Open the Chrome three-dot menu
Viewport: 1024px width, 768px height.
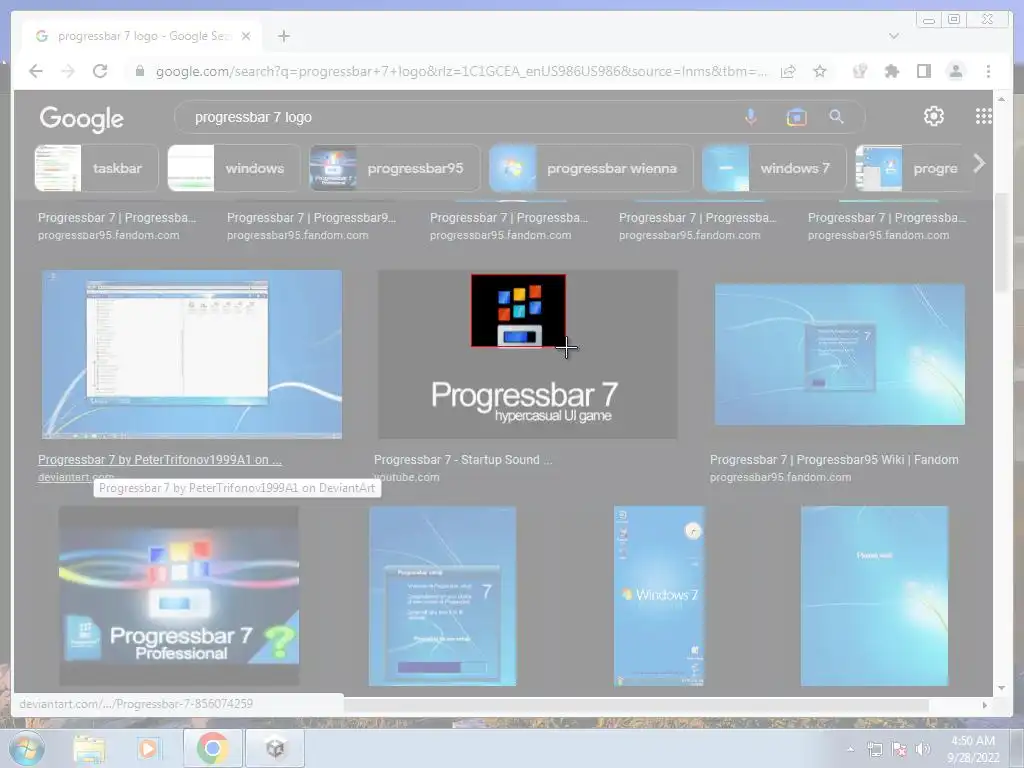988,71
